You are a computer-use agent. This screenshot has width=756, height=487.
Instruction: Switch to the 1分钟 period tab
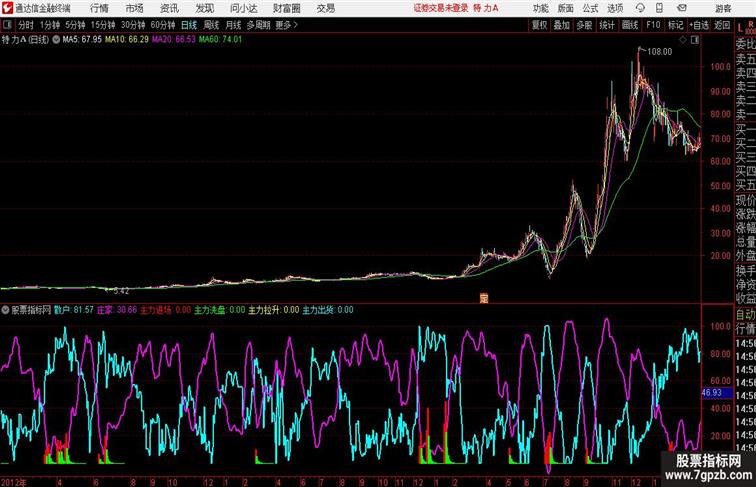[50, 25]
